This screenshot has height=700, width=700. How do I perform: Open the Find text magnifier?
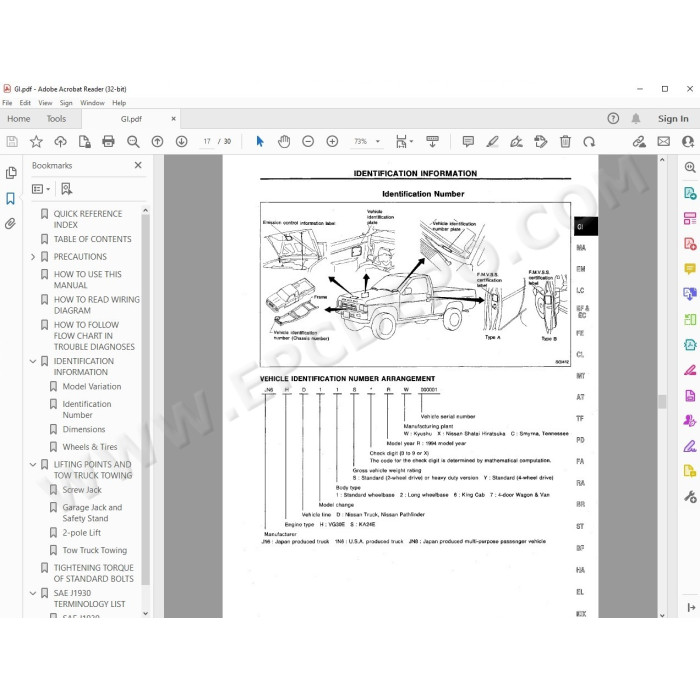[x=133, y=142]
